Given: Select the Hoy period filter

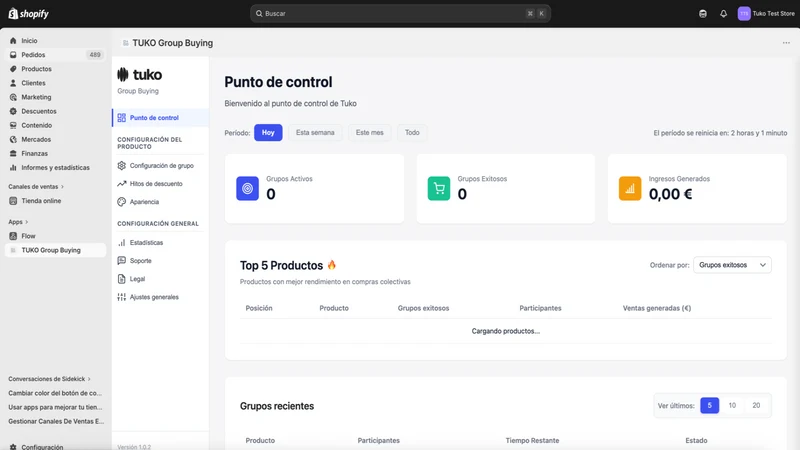Looking at the screenshot, I should 268,133.
